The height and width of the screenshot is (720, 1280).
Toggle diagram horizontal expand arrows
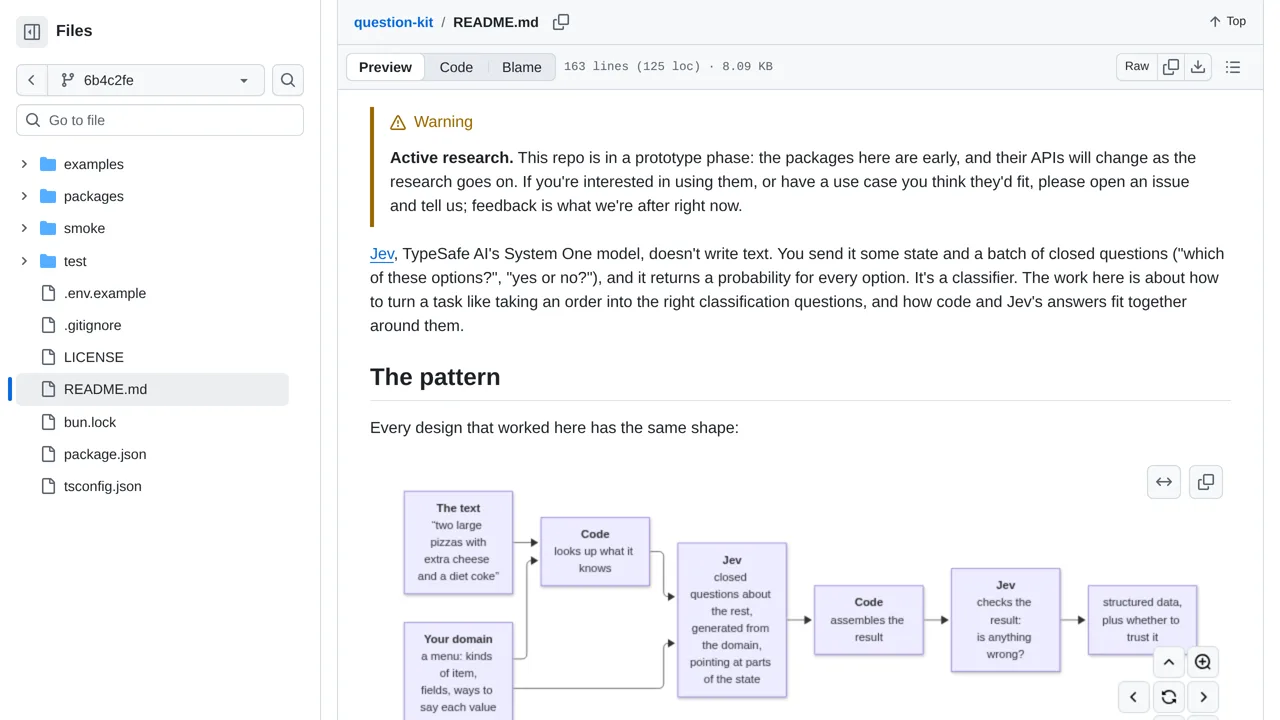click(1164, 482)
